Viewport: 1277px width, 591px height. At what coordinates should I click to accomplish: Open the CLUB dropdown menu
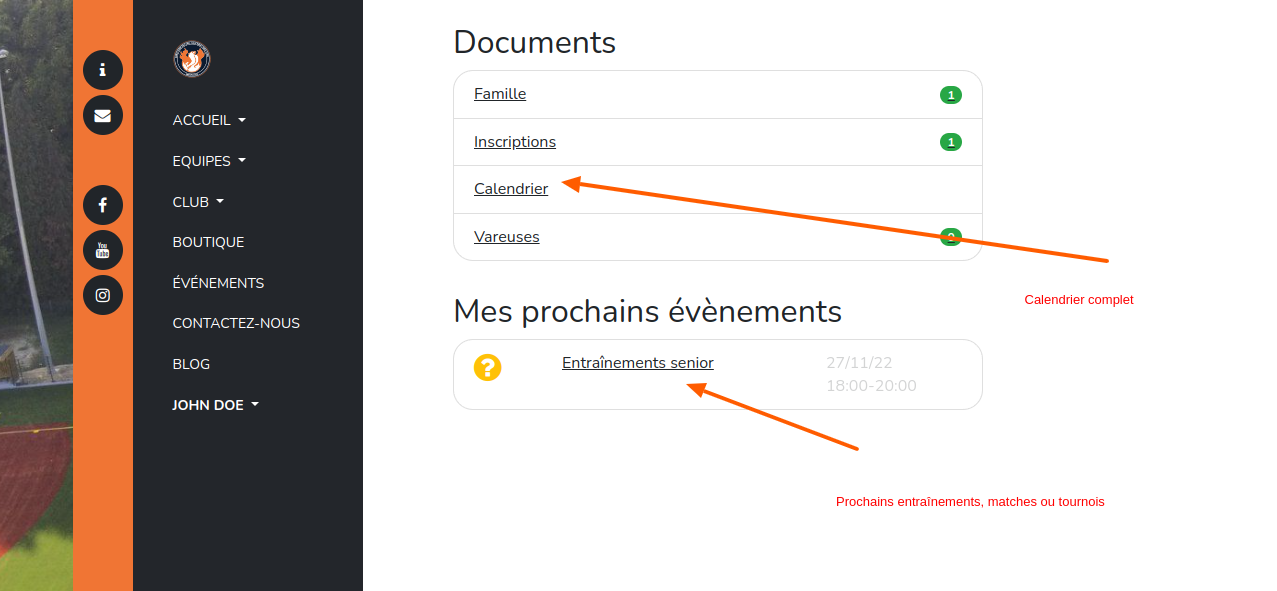(x=198, y=202)
